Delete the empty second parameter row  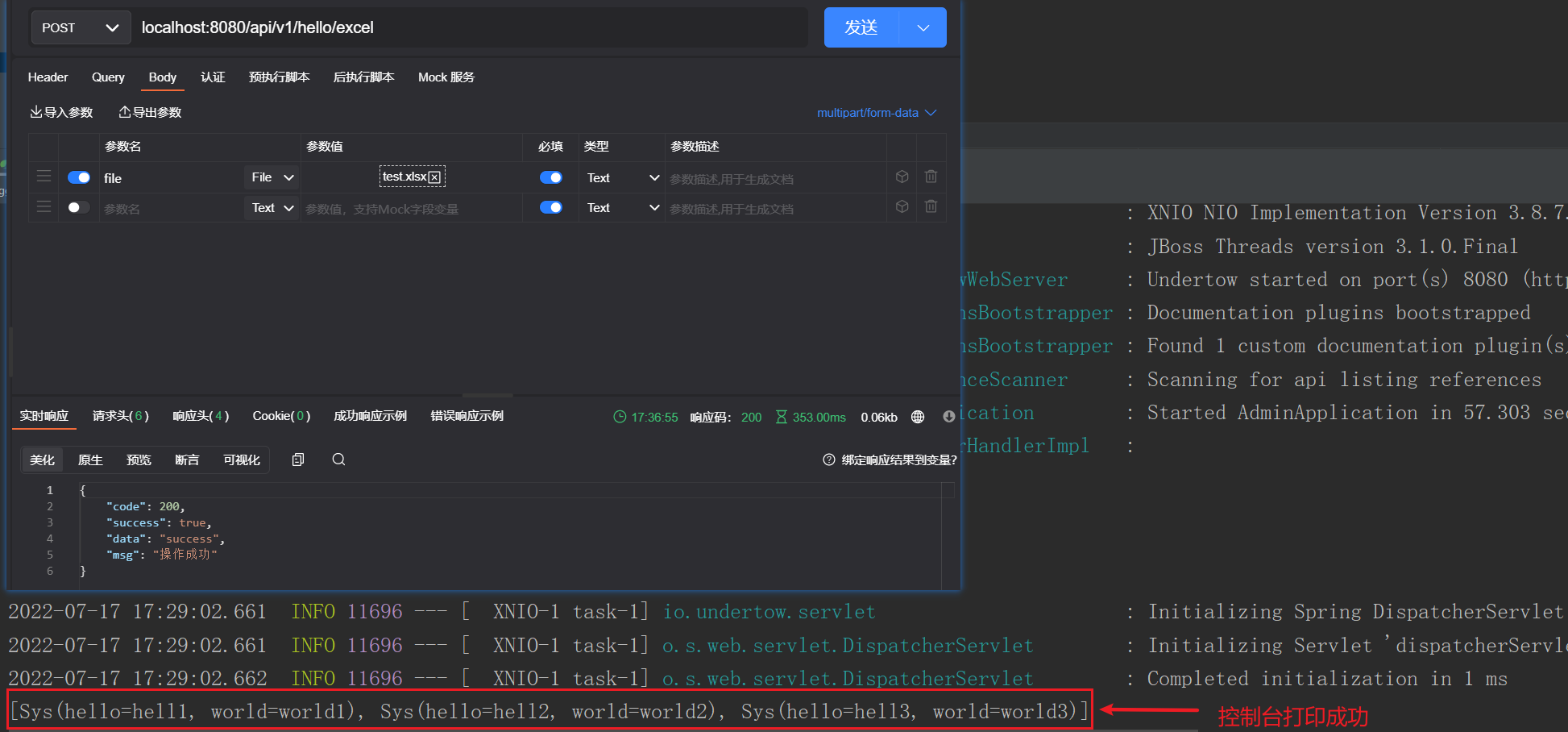pyautogui.click(x=931, y=207)
